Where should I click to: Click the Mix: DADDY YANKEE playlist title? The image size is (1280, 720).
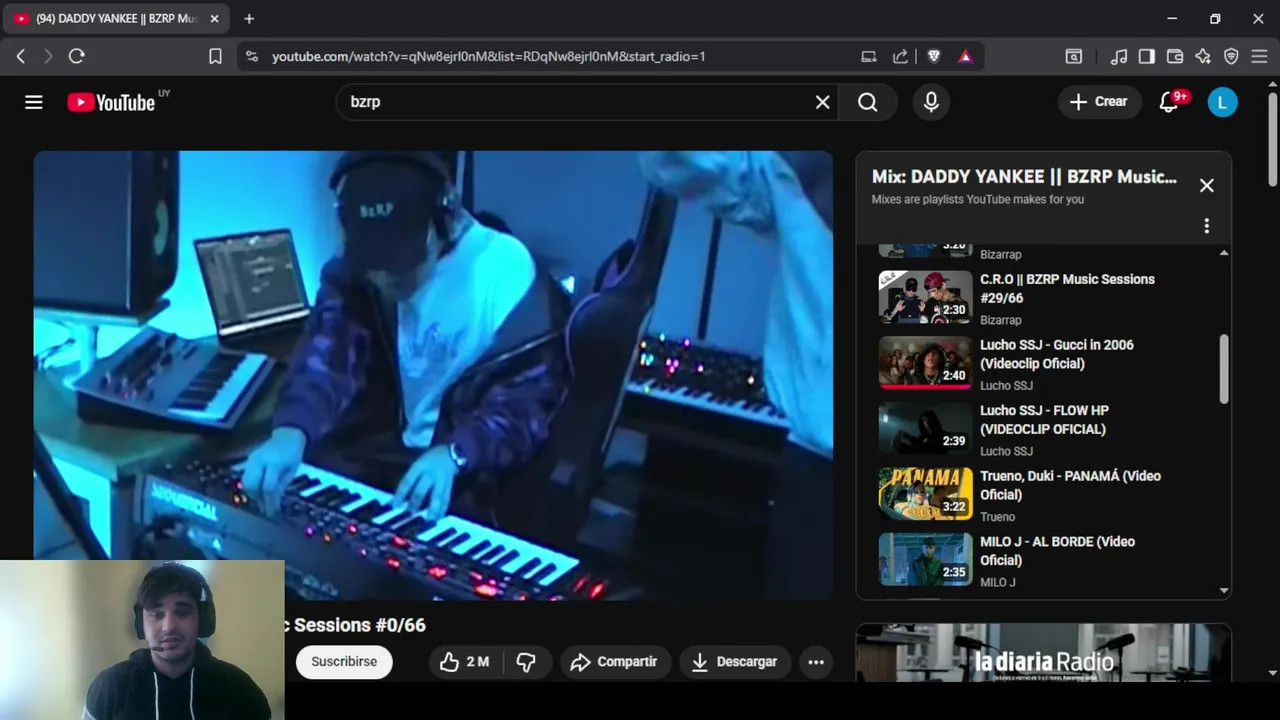click(1024, 177)
